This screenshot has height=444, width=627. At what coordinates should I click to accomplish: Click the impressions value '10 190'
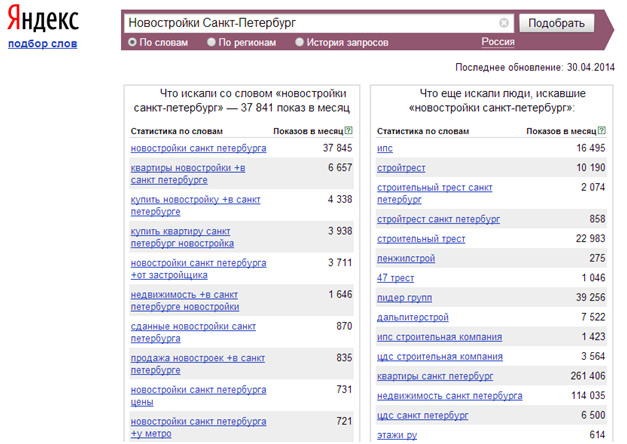pyautogui.click(x=591, y=168)
